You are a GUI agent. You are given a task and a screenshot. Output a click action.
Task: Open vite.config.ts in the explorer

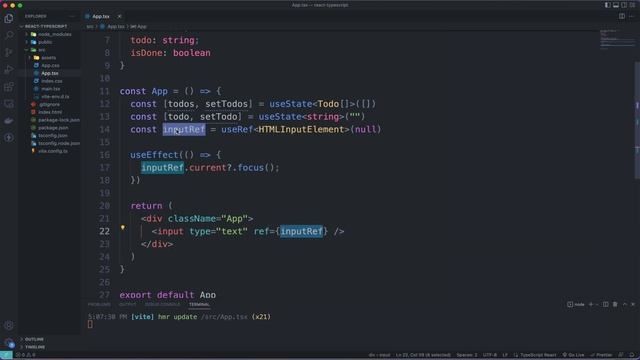pyautogui.click(x=53, y=151)
